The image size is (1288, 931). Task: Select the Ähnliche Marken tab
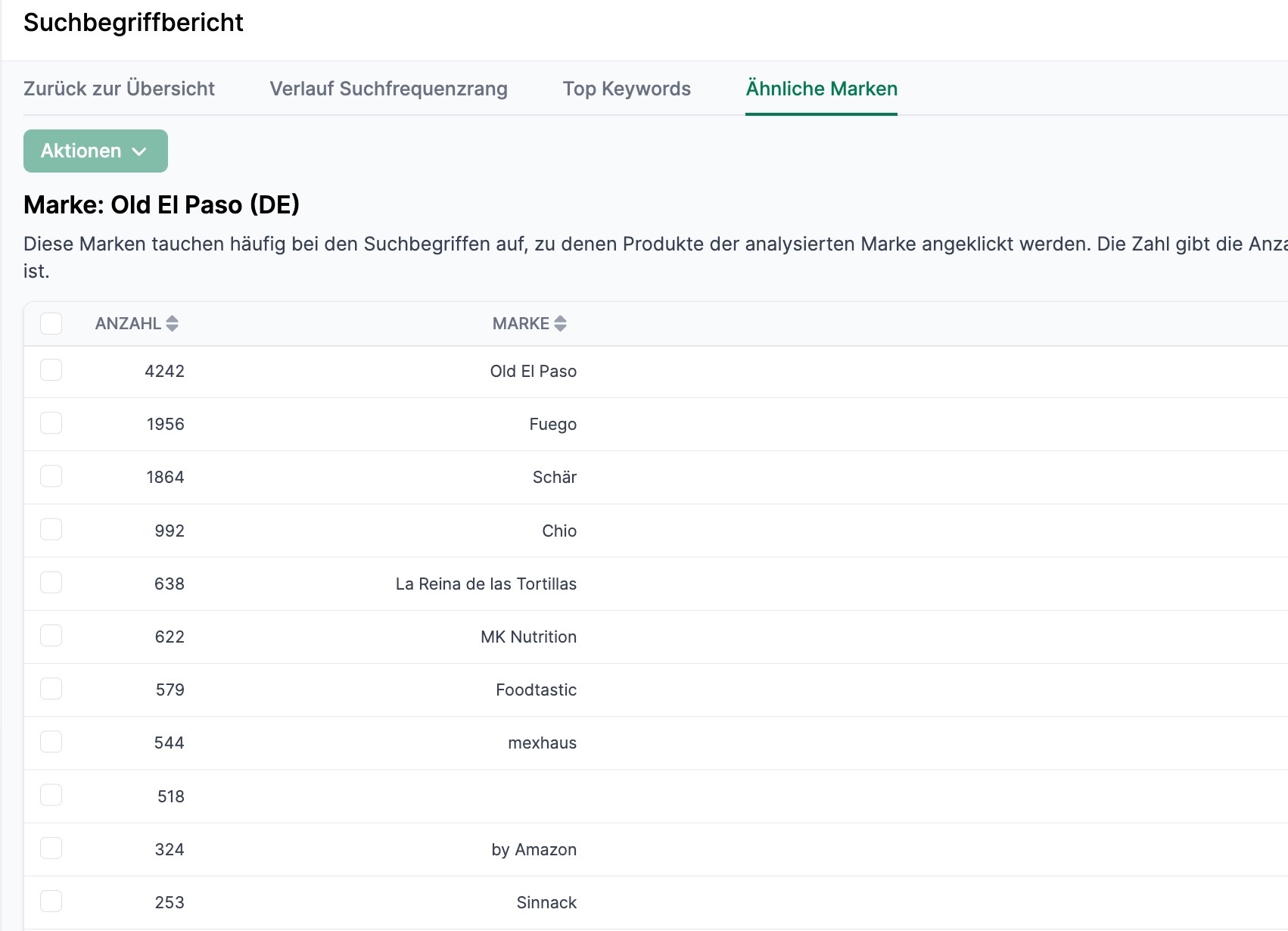(821, 89)
